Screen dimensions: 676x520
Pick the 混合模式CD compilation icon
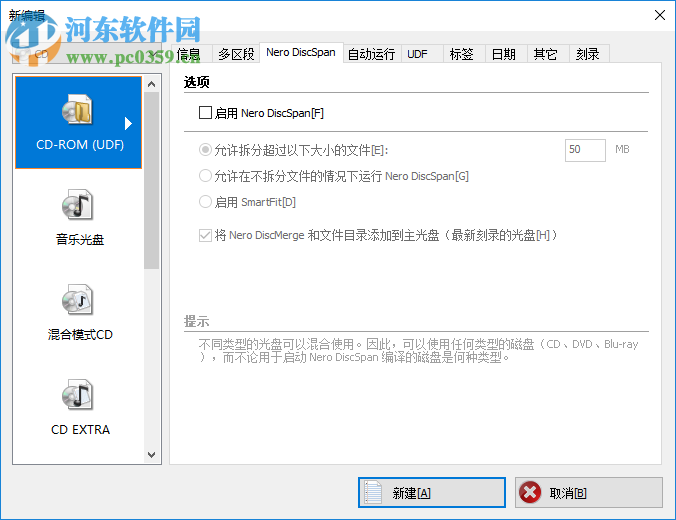pyautogui.click(x=77, y=300)
